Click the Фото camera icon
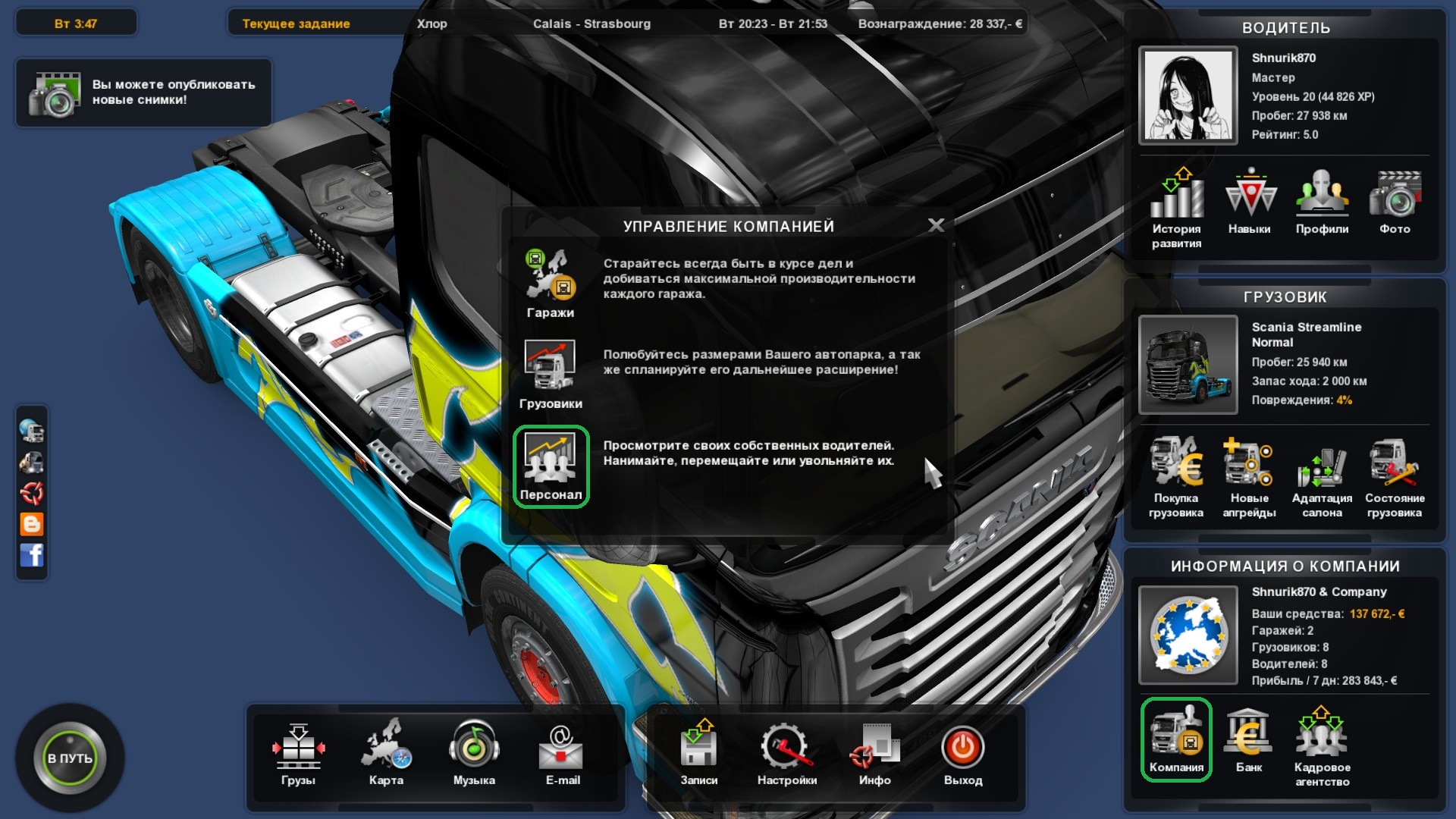1456x819 pixels. [x=1394, y=195]
